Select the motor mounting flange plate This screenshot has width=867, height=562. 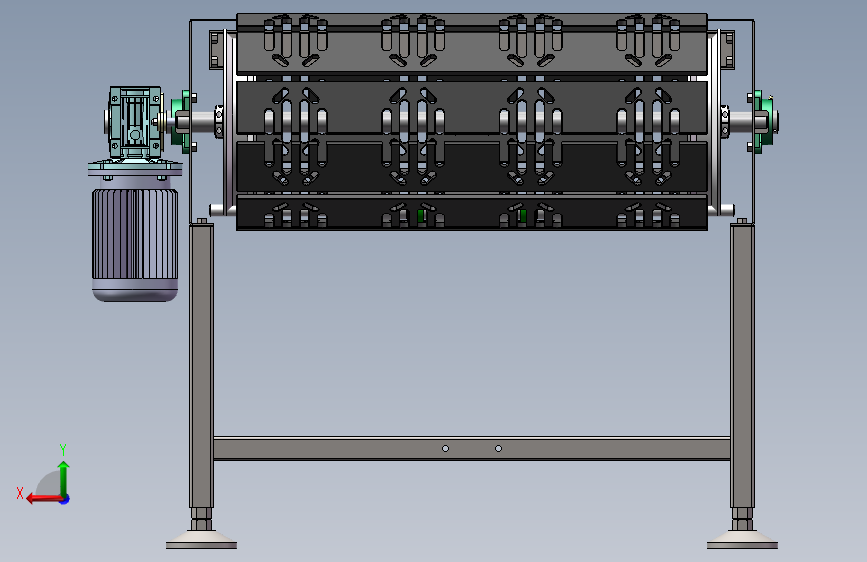135,168
